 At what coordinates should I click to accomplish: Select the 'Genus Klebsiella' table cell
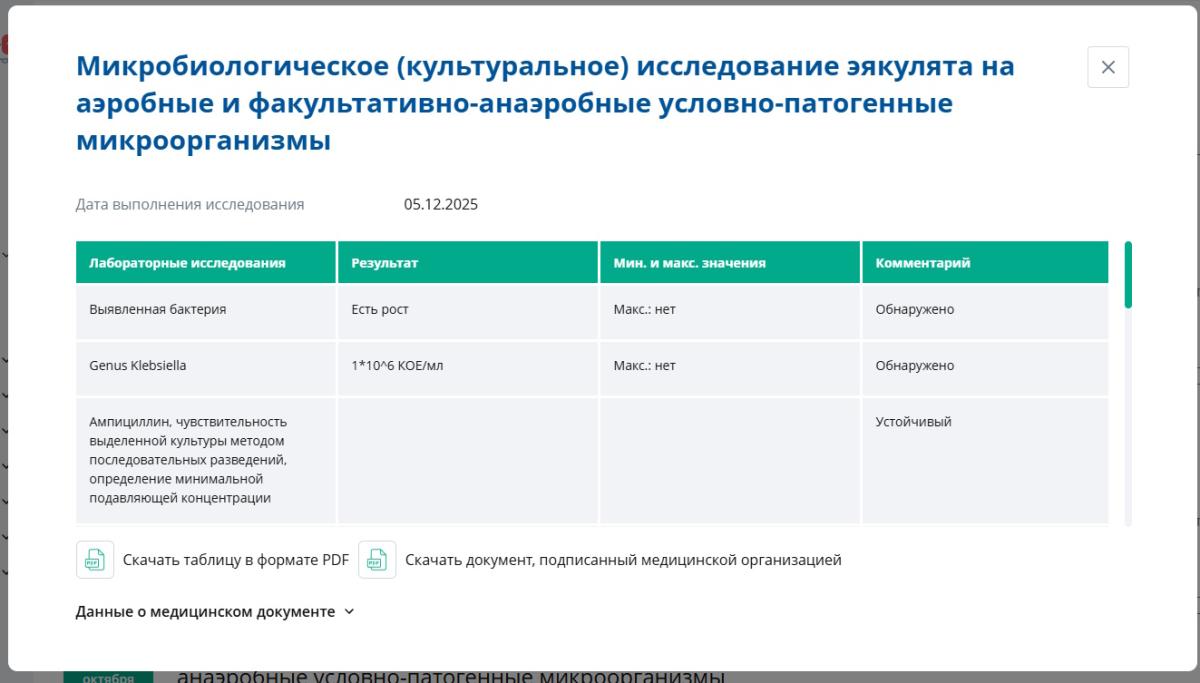(138, 366)
